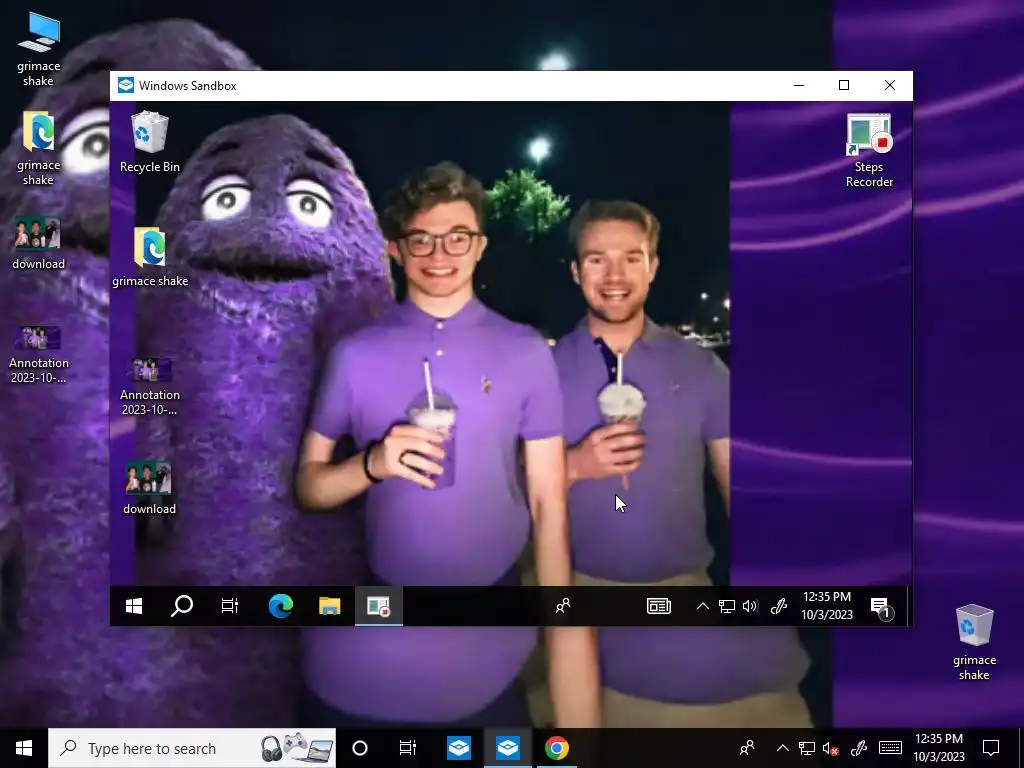The width and height of the screenshot is (1024, 768).
Task: Switch to the first Windows Sandbox host taskbar icon
Action: [x=459, y=748]
